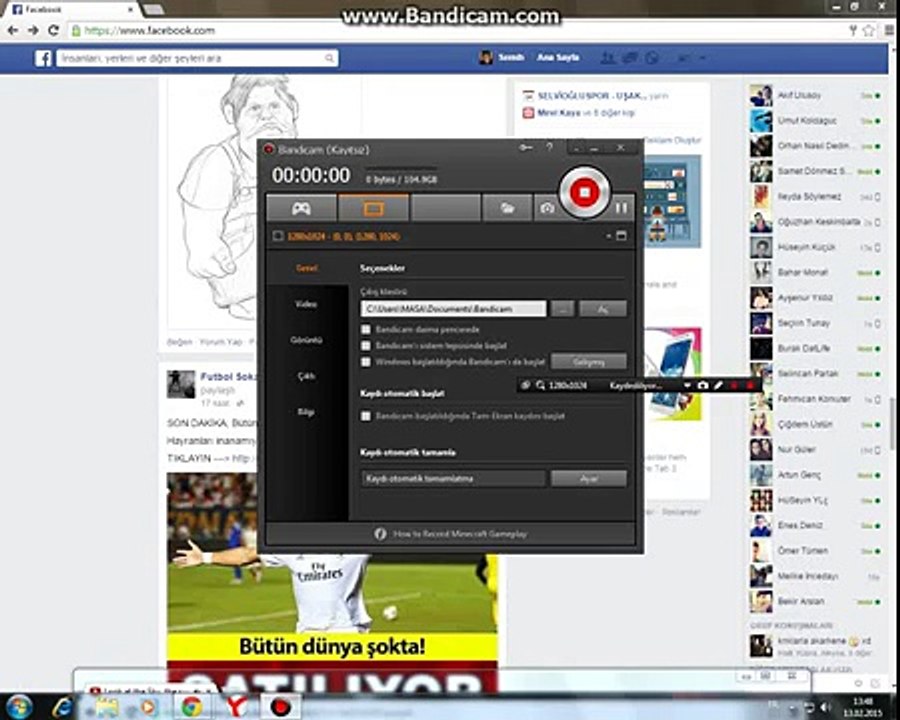Take a screenshot with Bandicam camera icon
This screenshot has width=900, height=720.
547,208
